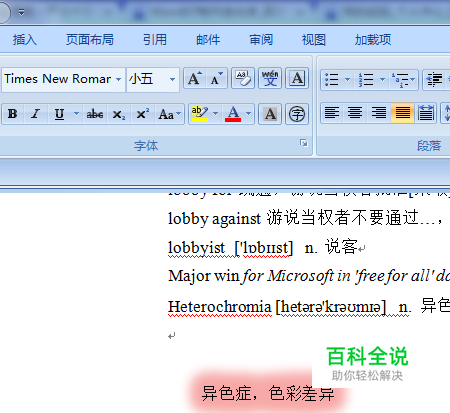
Task: Toggle Italic formatting
Action: [35, 114]
